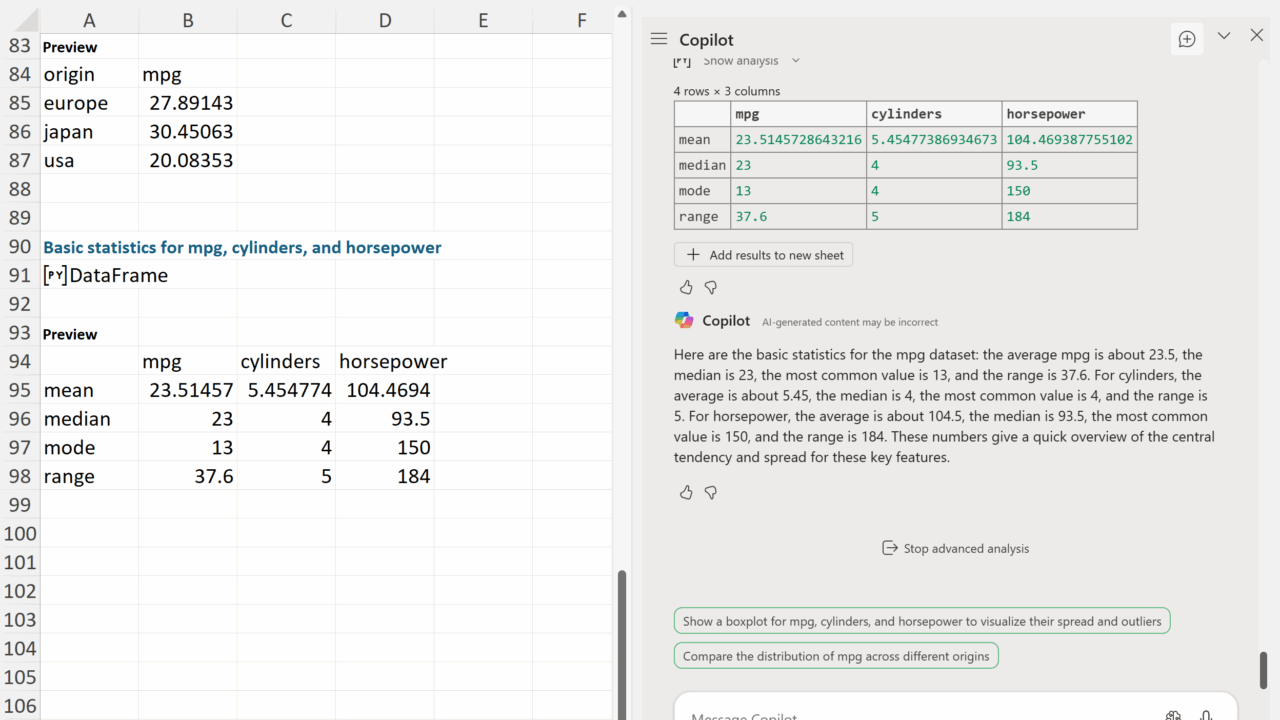Start a new Copilot chat
This screenshot has width=1280, height=720.
tap(1187, 39)
